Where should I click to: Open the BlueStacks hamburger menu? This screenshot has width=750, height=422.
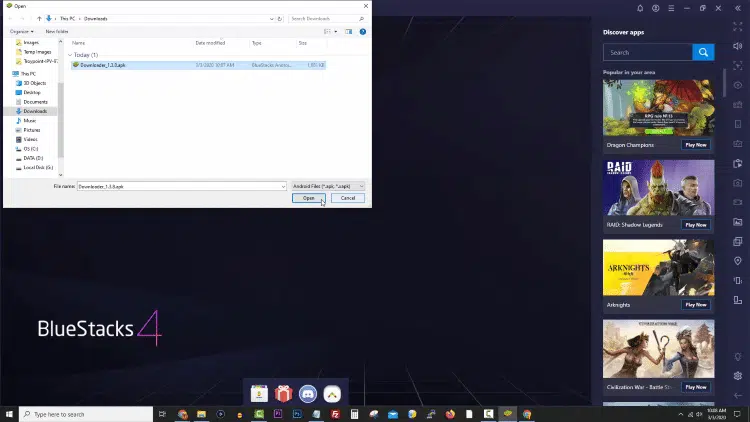tap(672, 8)
